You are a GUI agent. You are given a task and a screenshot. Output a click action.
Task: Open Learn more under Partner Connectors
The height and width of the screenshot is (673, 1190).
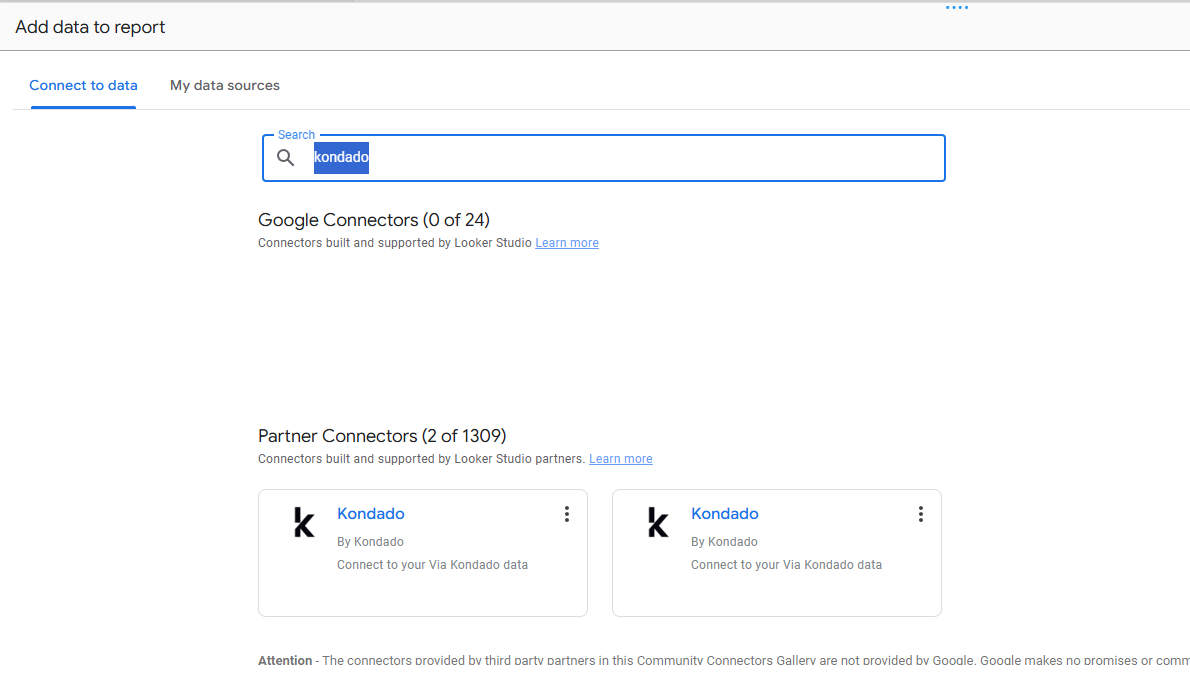(x=620, y=458)
